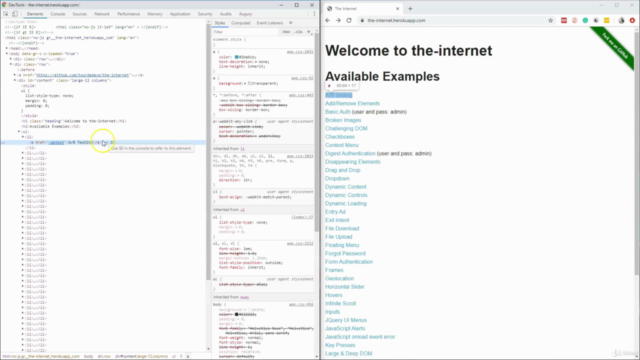Open the pink round browser extension
The image size is (640, 360).
[x=575, y=20]
